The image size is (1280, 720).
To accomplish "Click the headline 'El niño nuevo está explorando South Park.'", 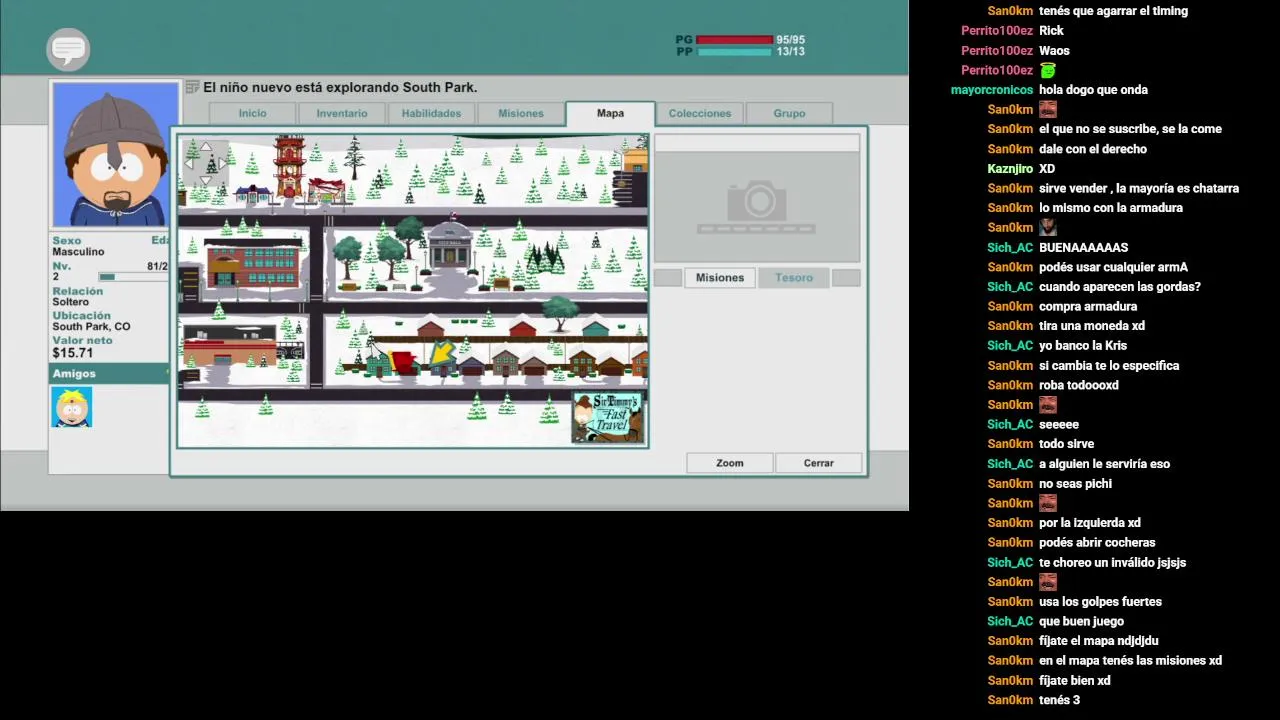I will 340,87.
